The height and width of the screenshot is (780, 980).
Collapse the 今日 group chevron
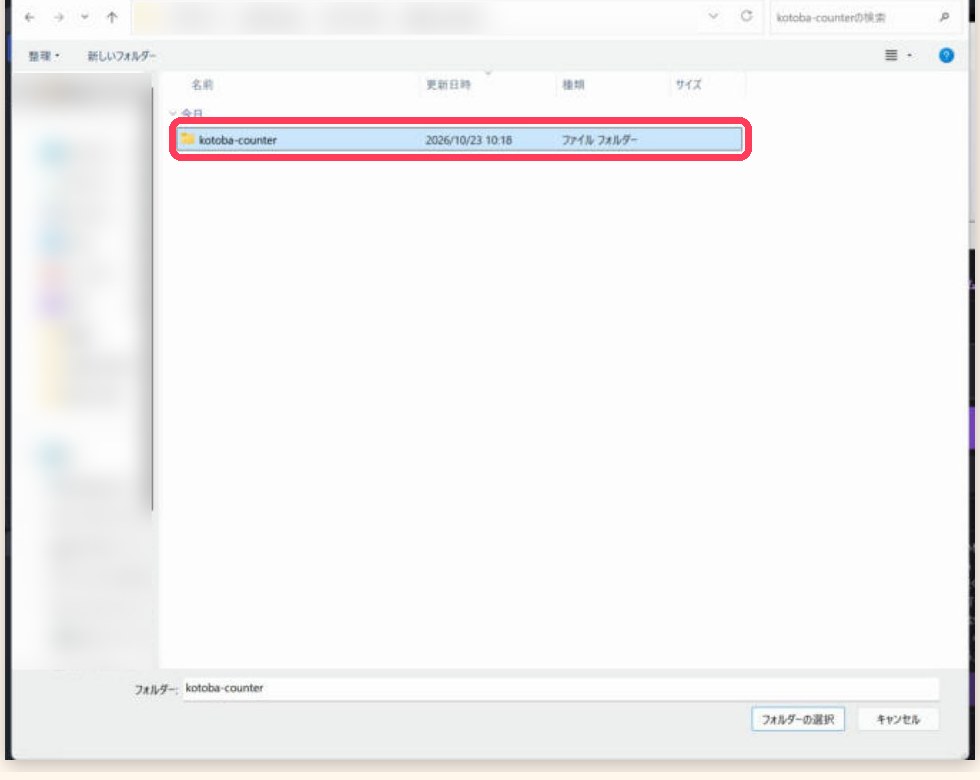(173, 113)
